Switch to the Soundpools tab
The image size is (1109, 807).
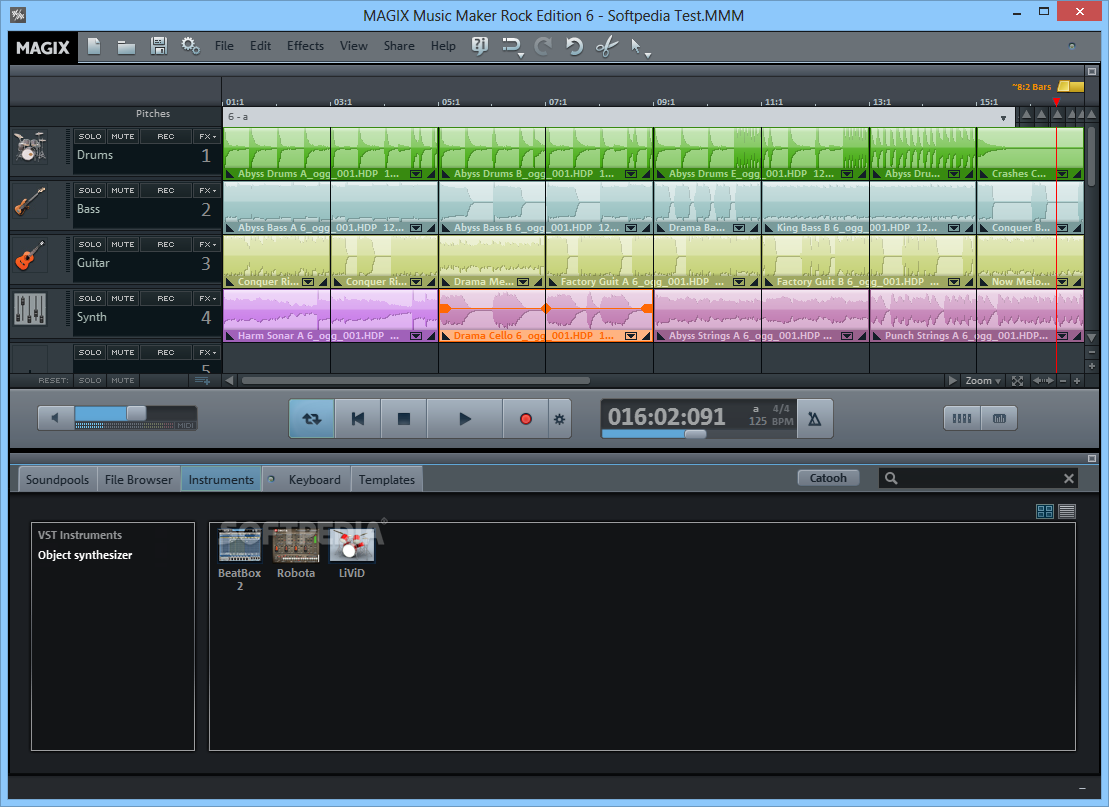coord(57,480)
